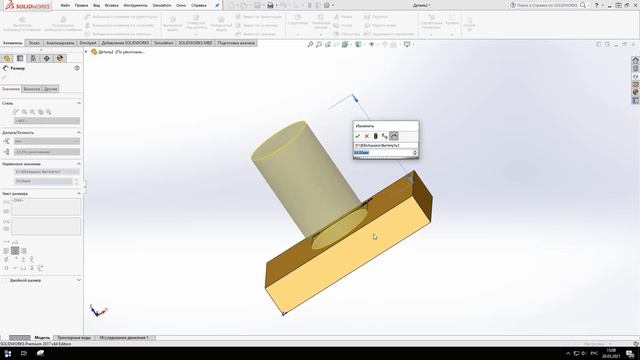Screen dimensions: 640x360
Task: Click Zoom to Fit magnifier icon
Action: point(310,44)
